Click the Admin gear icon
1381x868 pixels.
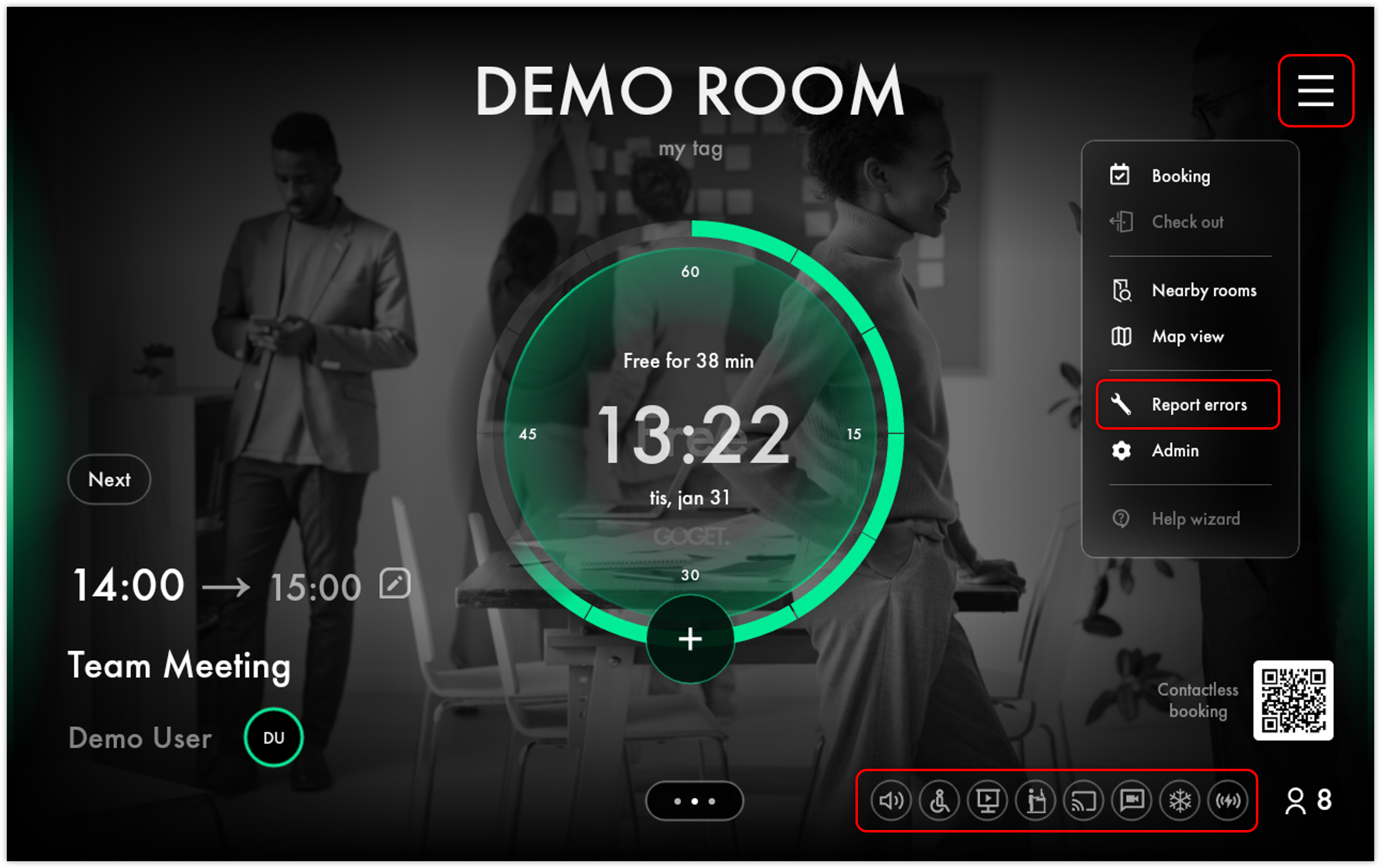coord(1121,451)
